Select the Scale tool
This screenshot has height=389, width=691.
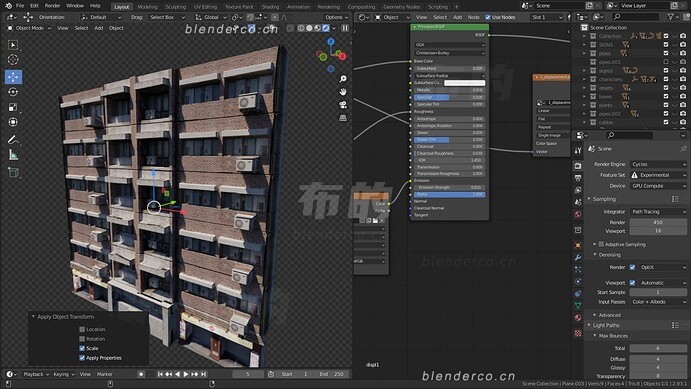click(x=13, y=107)
